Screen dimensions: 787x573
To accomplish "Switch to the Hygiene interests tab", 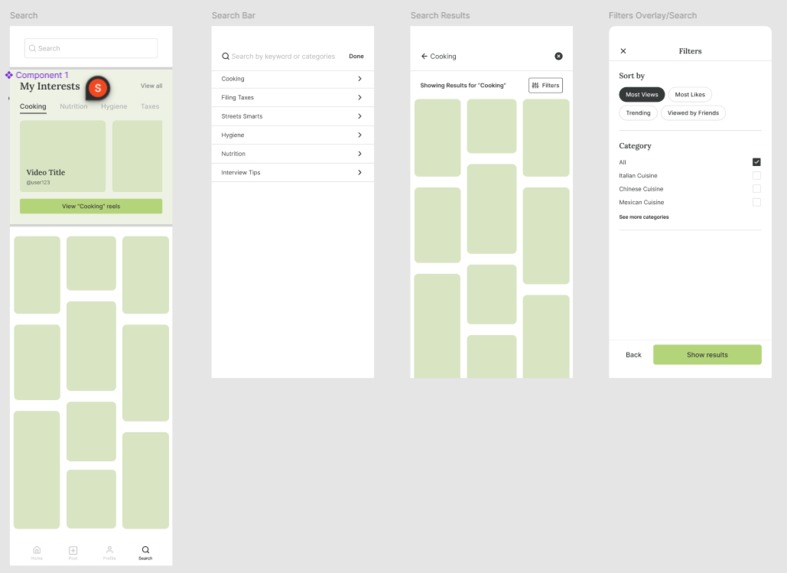I will point(114,106).
